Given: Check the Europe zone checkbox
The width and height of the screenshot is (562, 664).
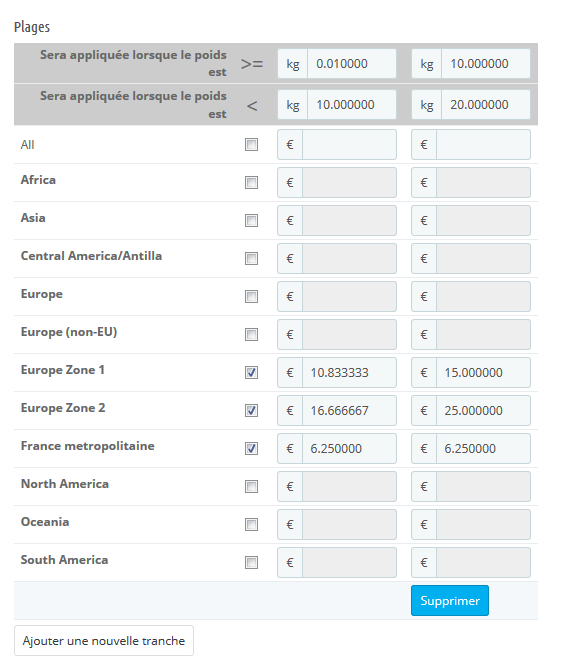Looking at the screenshot, I should [252, 296].
